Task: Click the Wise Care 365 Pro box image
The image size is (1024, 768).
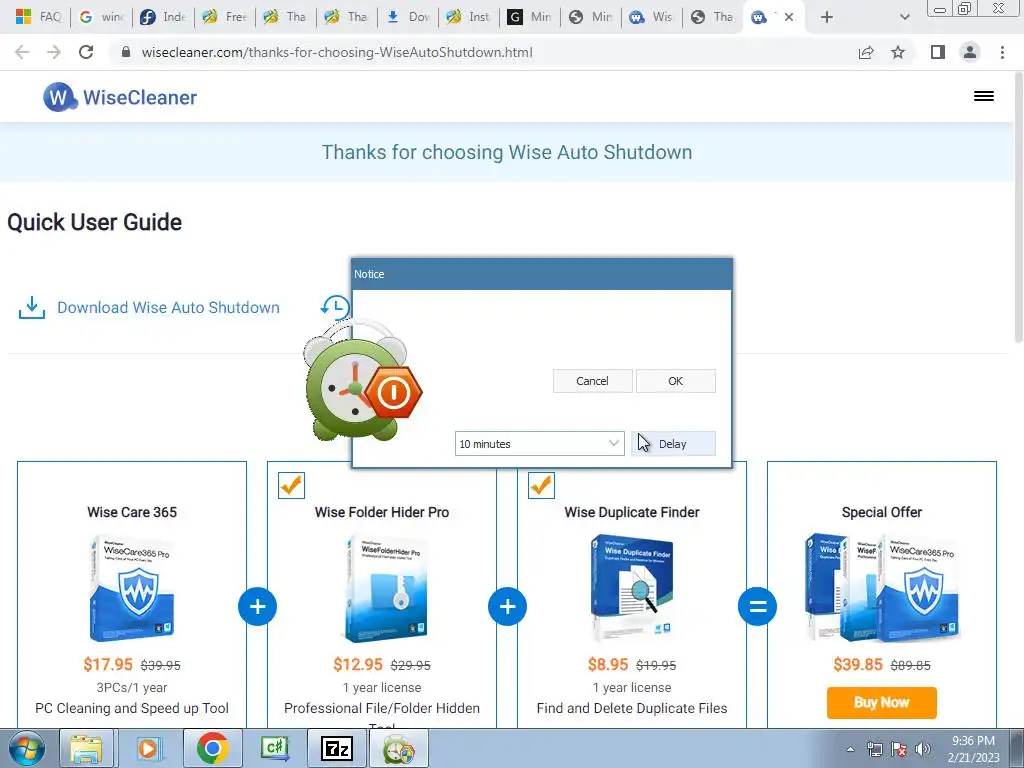Action: point(132,588)
